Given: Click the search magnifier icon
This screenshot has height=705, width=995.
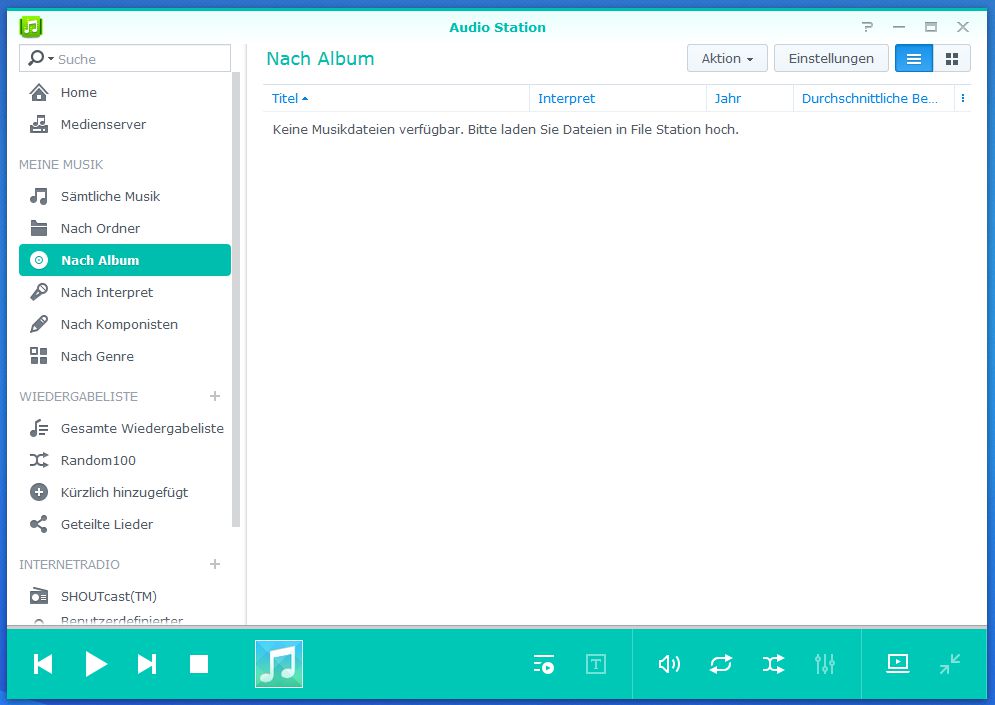Looking at the screenshot, I should pyautogui.click(x=36, y=58).
